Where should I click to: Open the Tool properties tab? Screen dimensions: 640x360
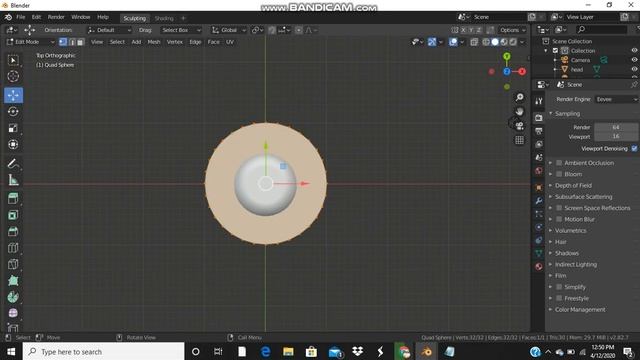[x=539, y=101]
